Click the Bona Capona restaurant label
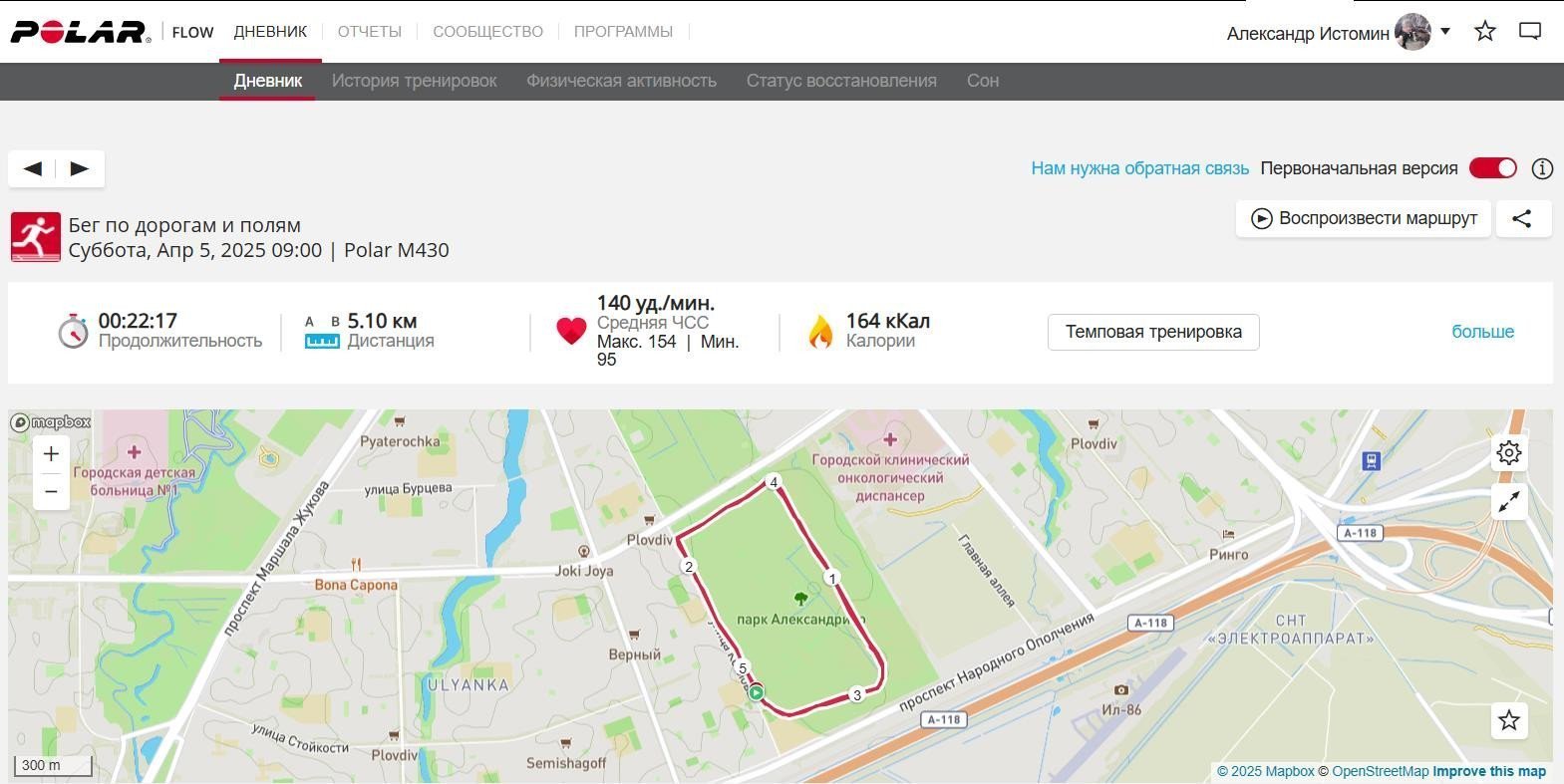The height and width of the screenshot is (784, 1564). pyautogui.click(x=356, y=585)
